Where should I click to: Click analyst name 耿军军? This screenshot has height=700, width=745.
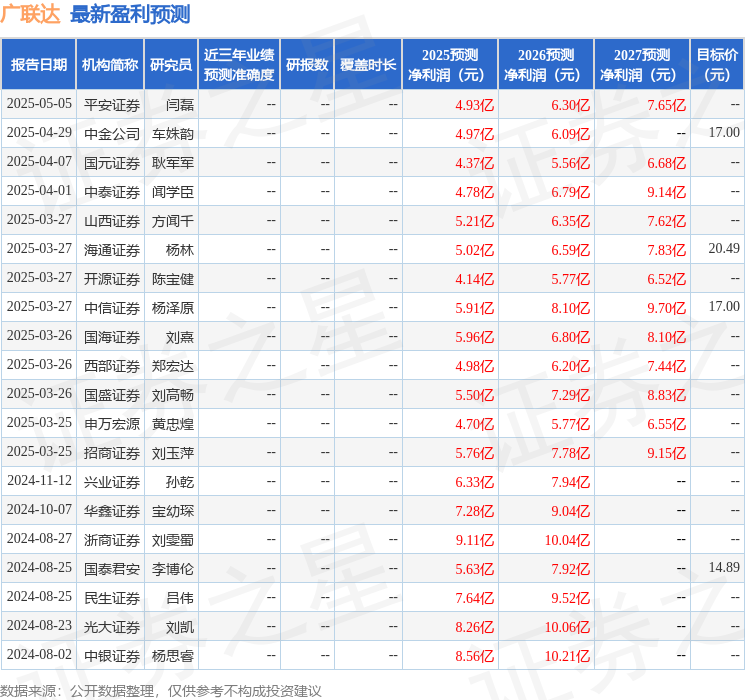click(x=173, y=163)
